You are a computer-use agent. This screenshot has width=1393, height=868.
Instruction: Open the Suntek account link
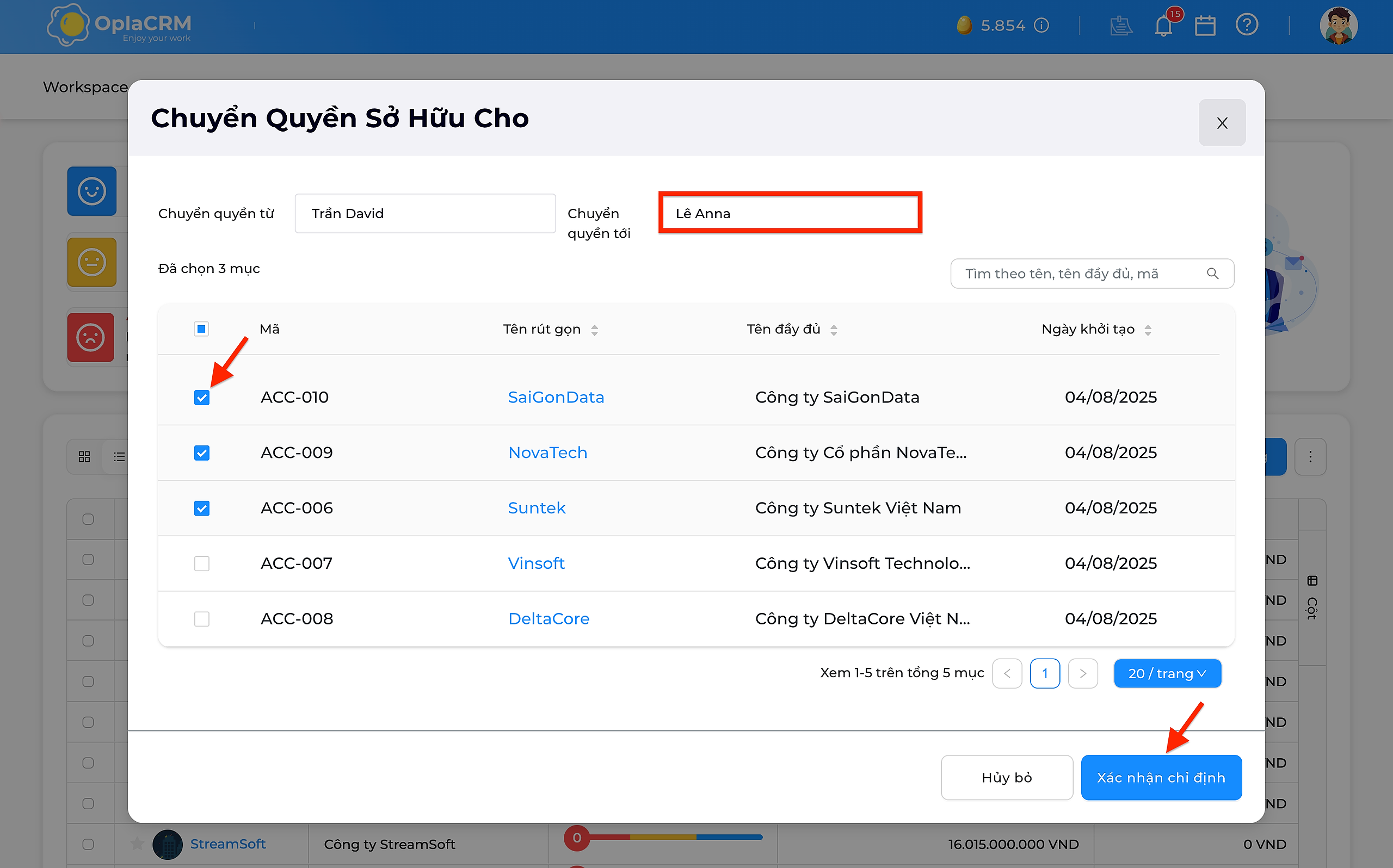pyautogui.click(x=537, y=508)
